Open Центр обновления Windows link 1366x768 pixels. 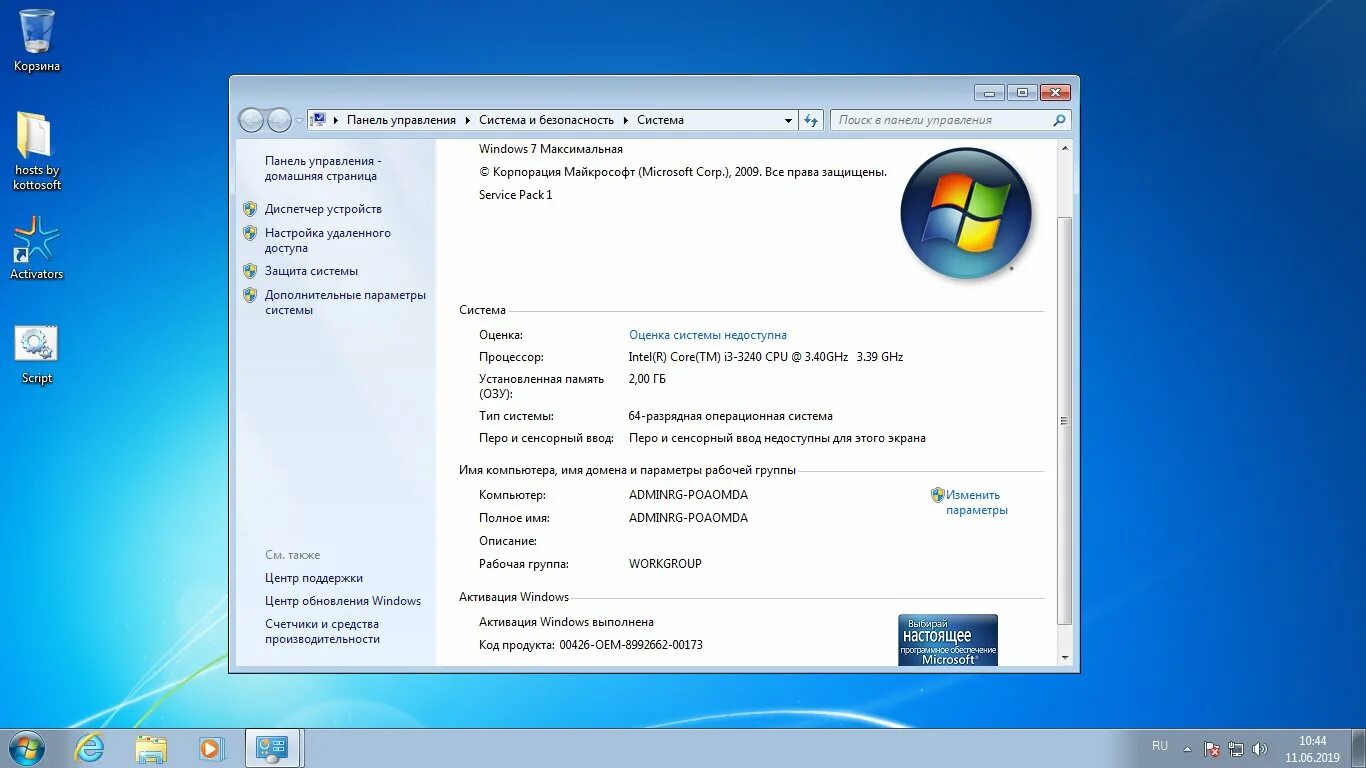point(343,601)
